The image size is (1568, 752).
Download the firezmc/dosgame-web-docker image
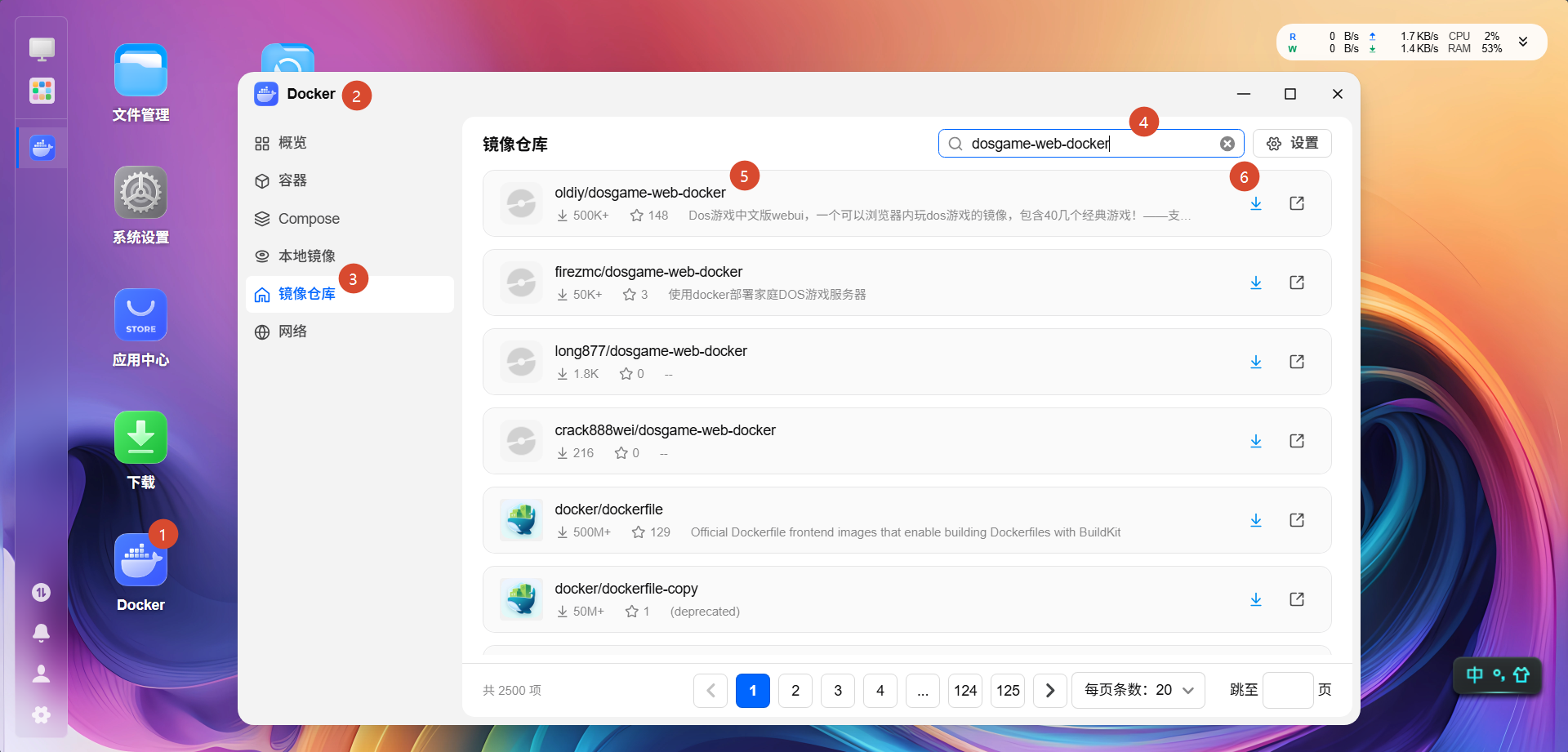(1256, 283)
